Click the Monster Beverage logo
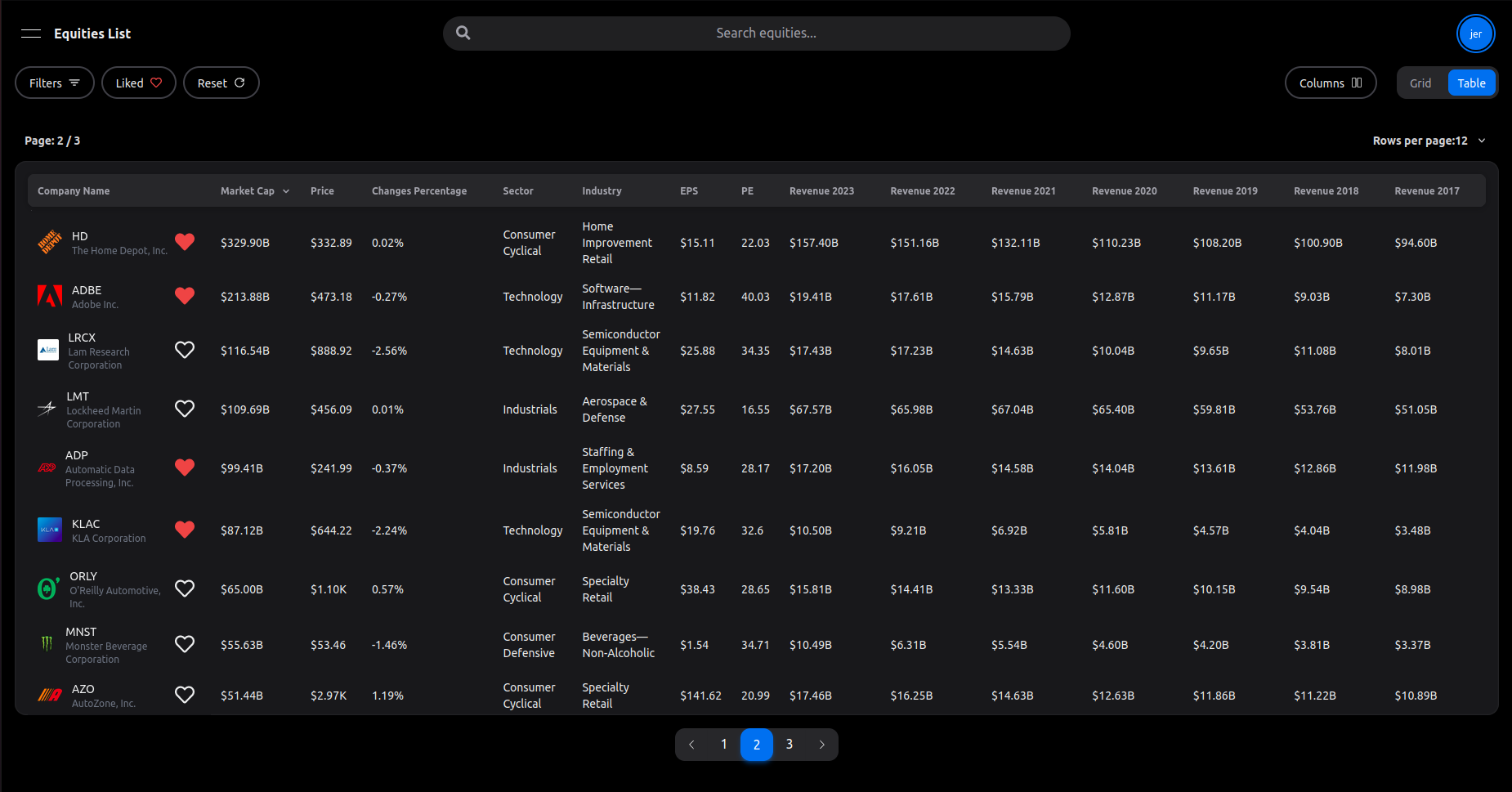The height and width of the screenshot is (792, 1512). [47, 644]
